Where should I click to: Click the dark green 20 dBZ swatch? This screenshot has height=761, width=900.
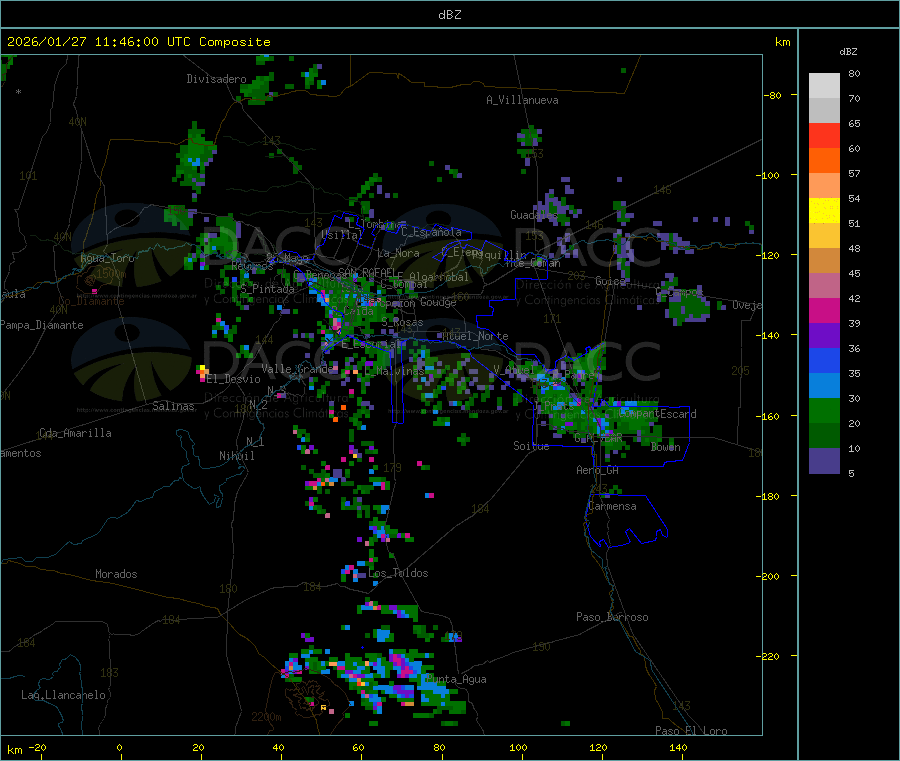point(824,435)
